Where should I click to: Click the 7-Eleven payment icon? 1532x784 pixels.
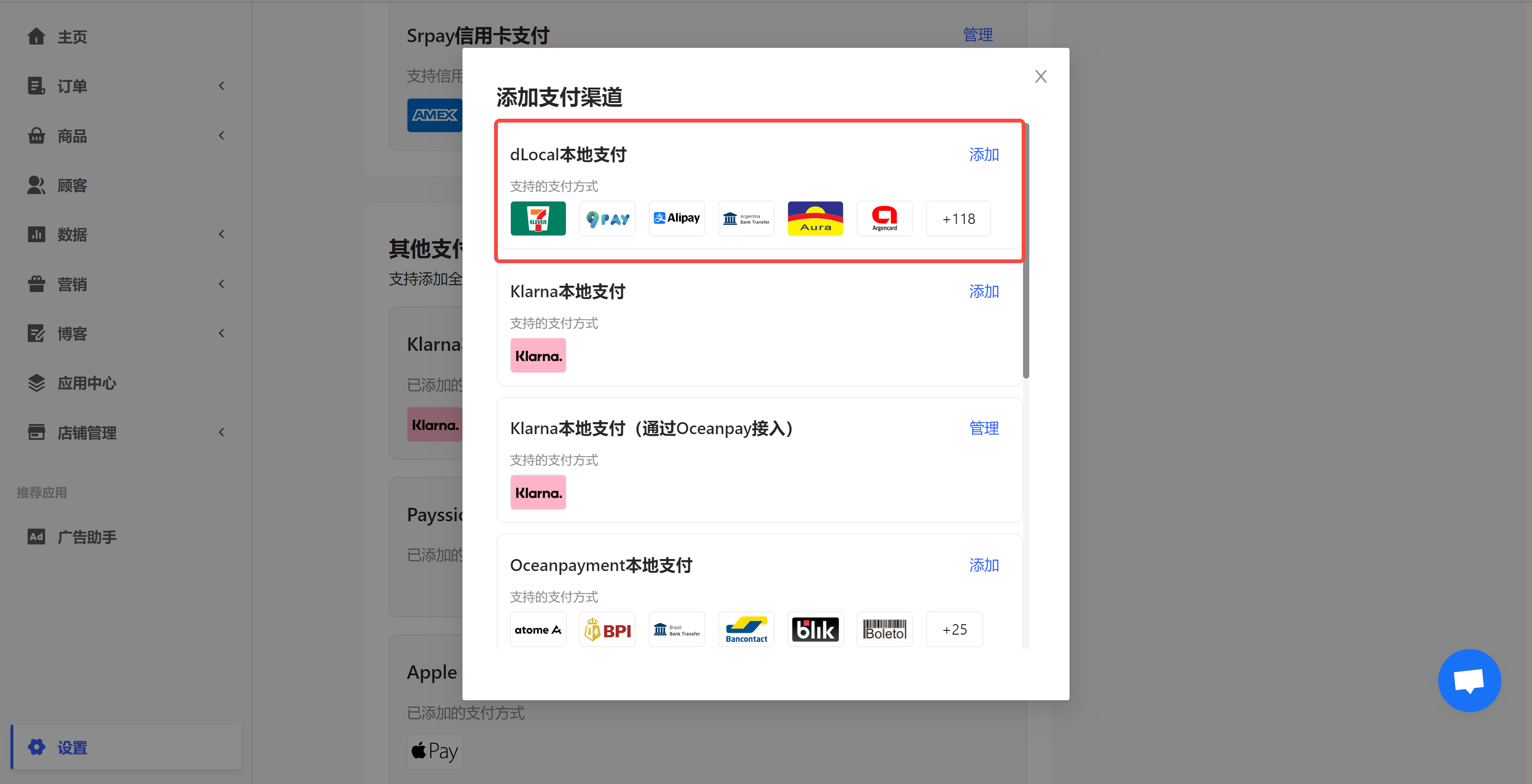click(538, 218)
